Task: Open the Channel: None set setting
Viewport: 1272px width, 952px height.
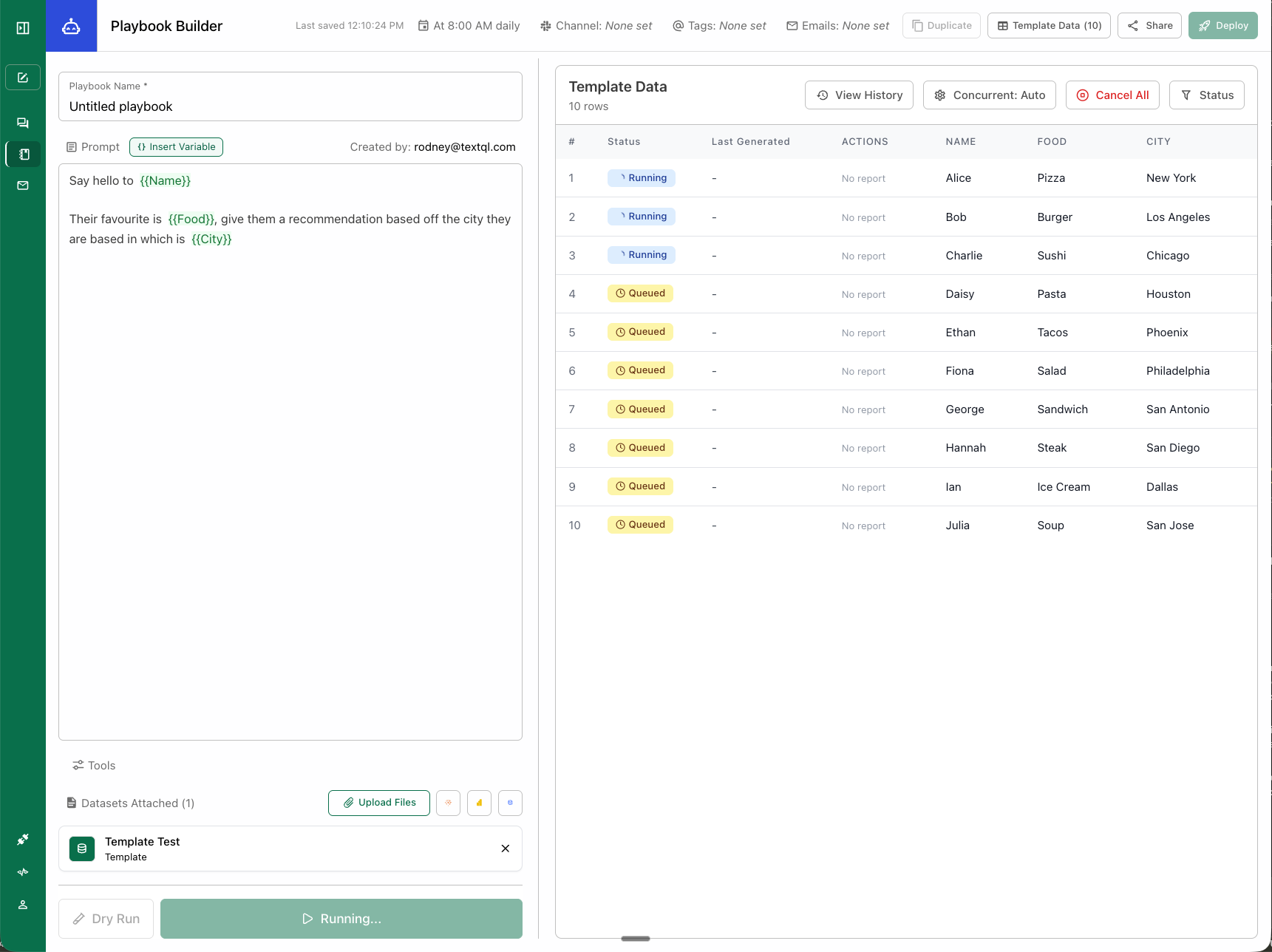Action: 596,25
